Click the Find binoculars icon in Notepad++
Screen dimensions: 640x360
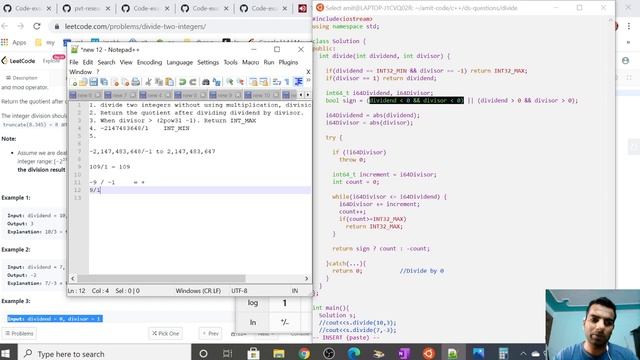(x=206, y=82)
